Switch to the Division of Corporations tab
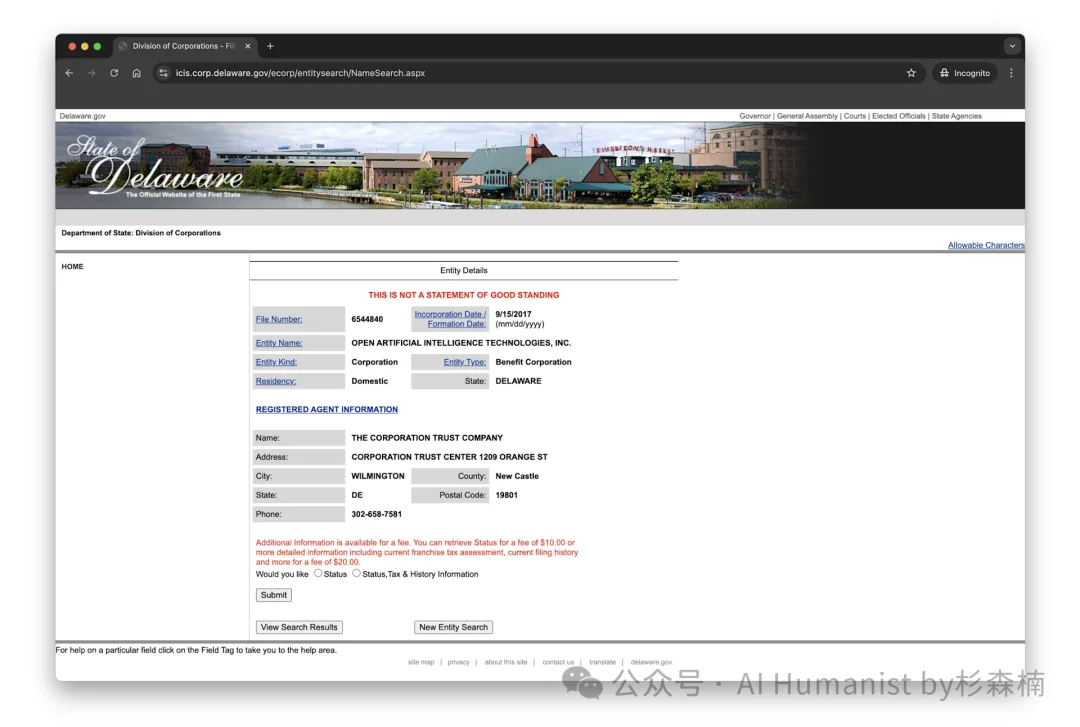Image resolution: width=1080 pixels, height=727 pixels. click(180, 45)
